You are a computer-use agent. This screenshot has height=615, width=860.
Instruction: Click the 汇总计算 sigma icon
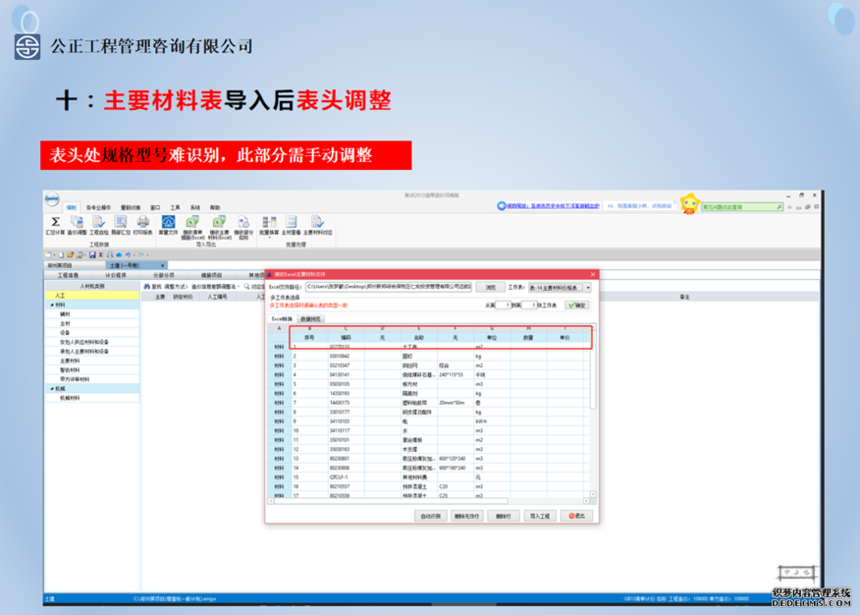pyautogui.click(x=56, y=222)
